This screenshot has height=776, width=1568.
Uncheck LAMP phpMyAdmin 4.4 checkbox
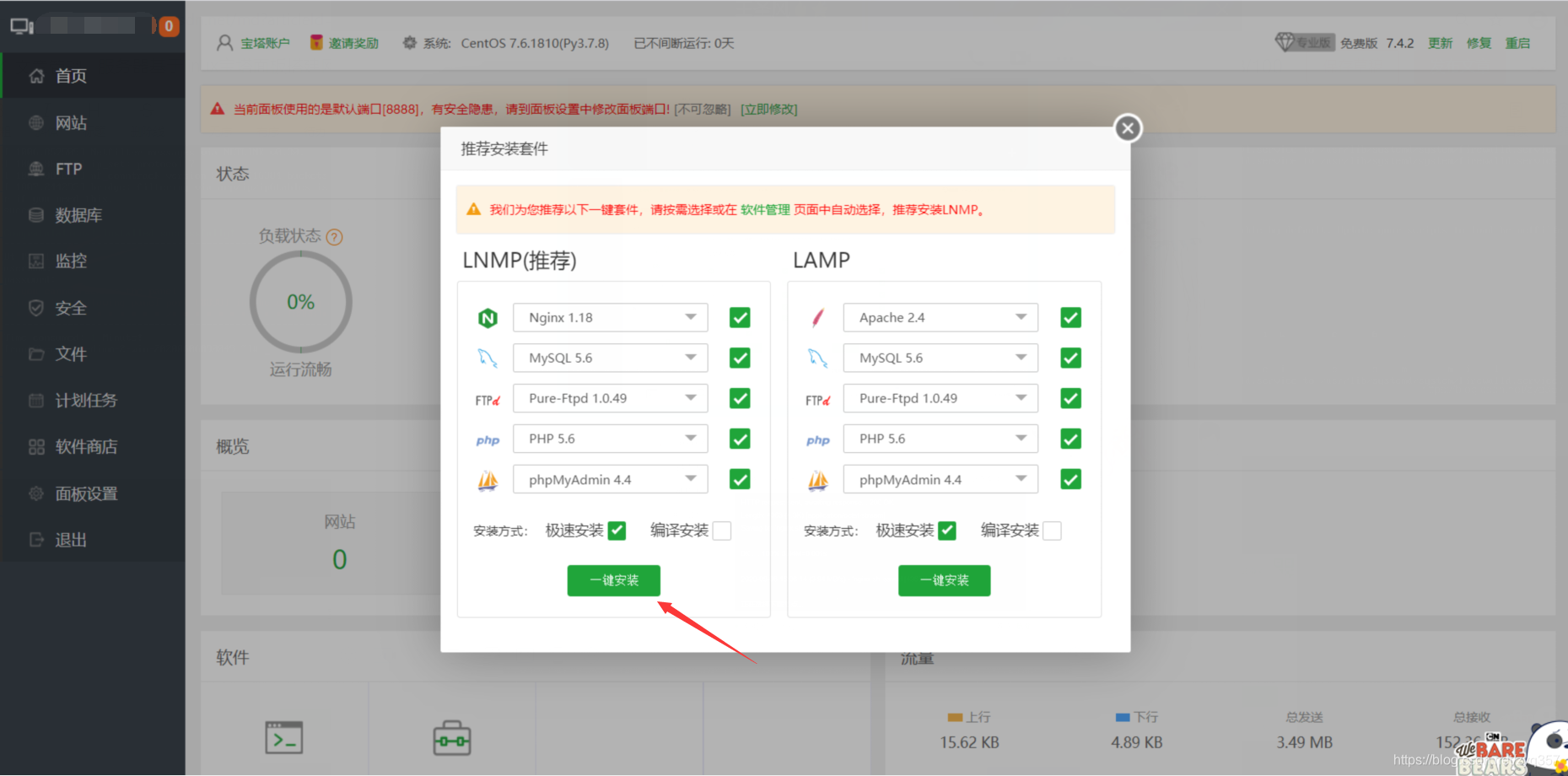(x=1070, y=480)
